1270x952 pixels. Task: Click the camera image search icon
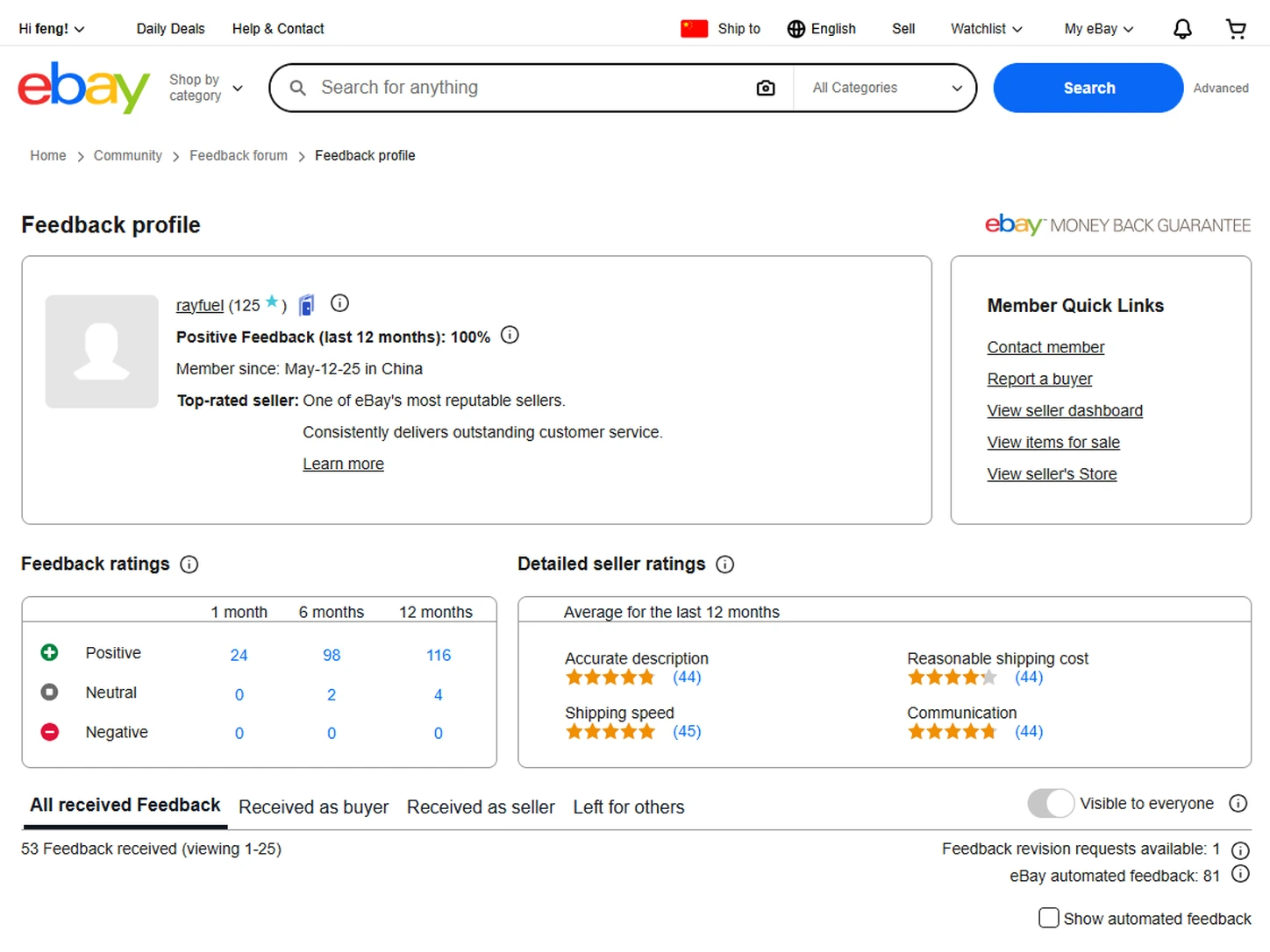(x=766, y=88)
